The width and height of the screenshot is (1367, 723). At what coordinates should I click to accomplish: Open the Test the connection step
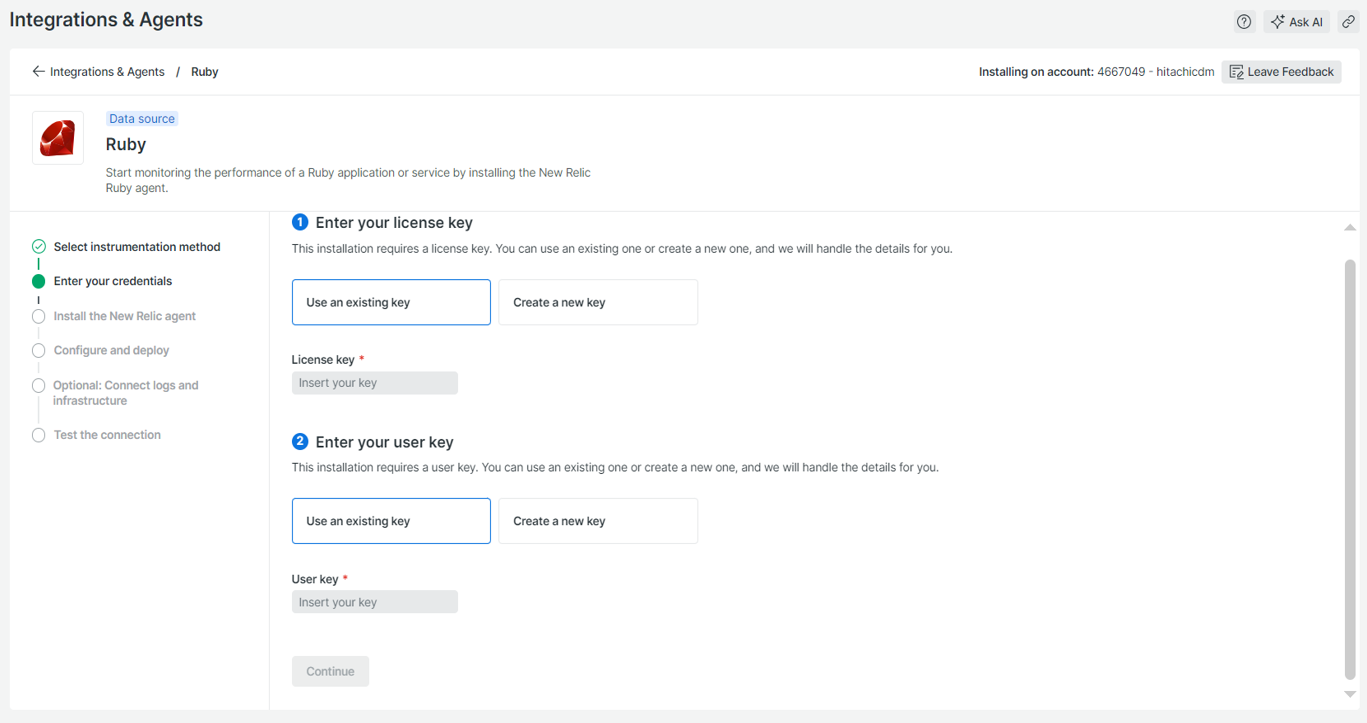tap(107, 435)
